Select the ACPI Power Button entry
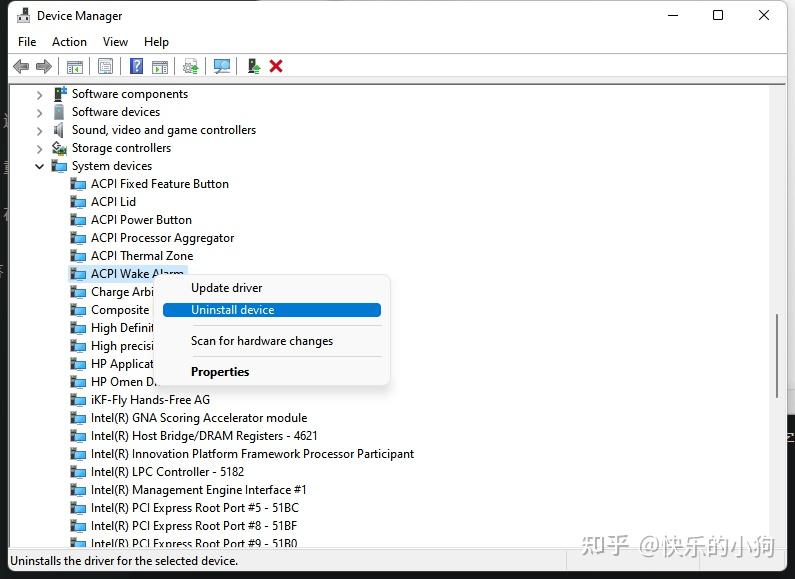The width and height of the screenshot is (795, 579). click(x=141, y=220)
